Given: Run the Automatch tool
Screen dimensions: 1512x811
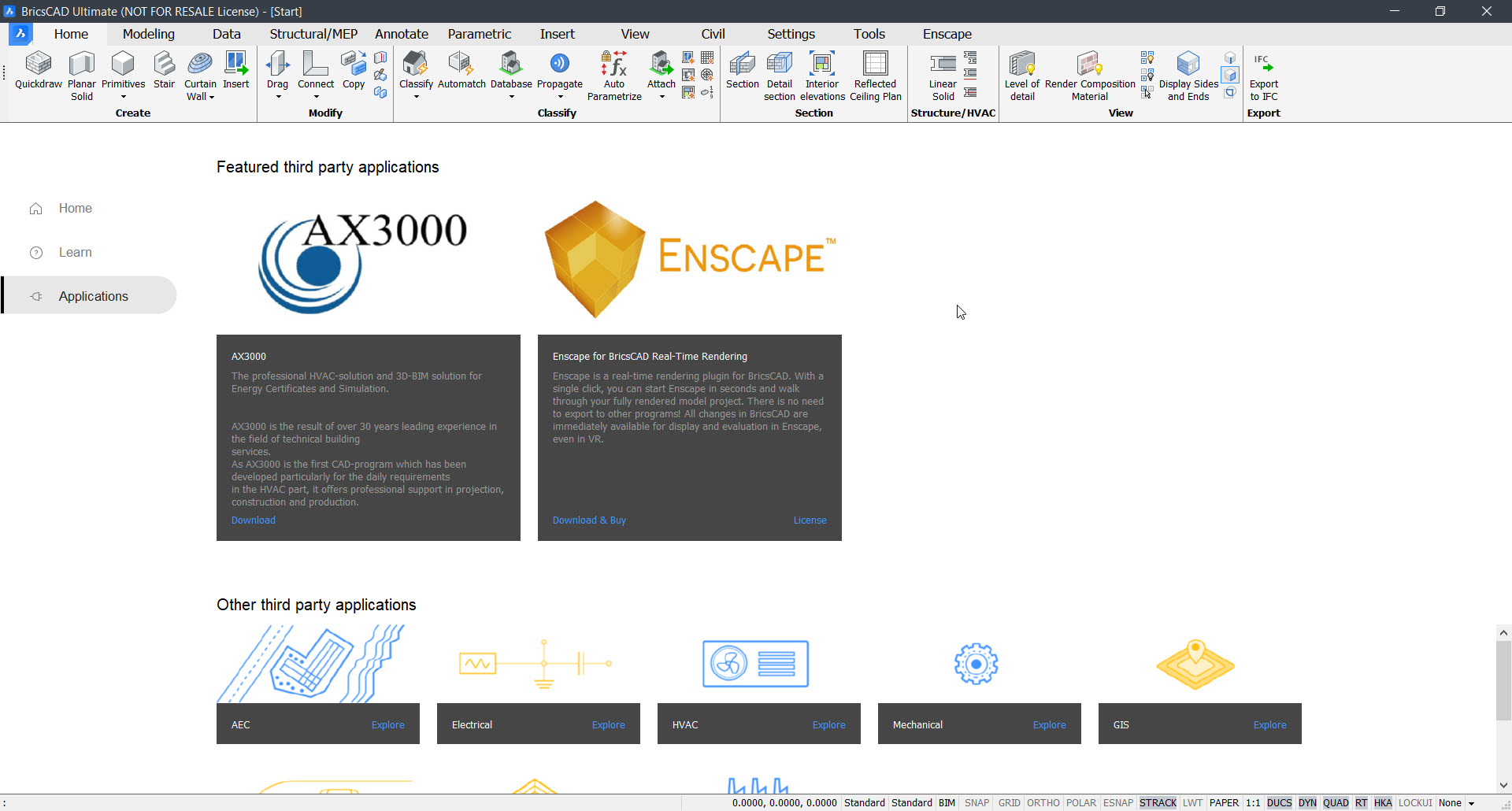Looking at the screenshot, I should pyautogui.click(x=461, y=70).
